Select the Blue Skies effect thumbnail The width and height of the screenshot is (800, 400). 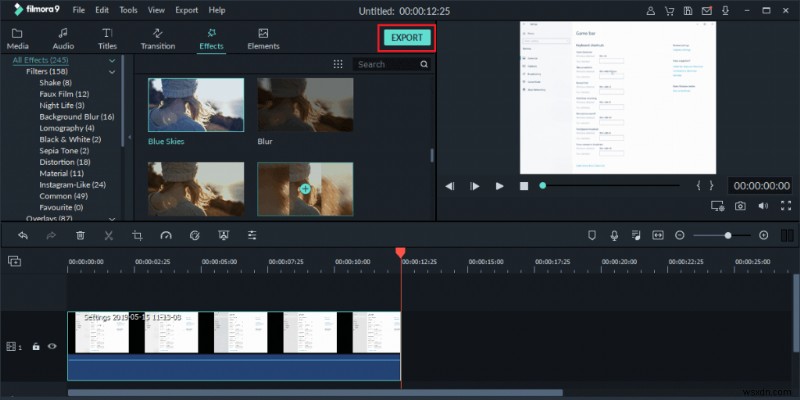195,104
